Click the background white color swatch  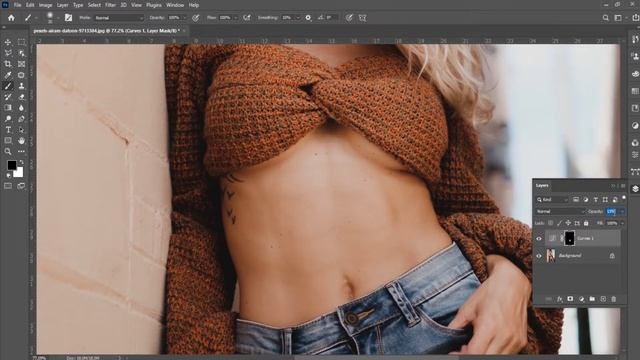pos(19,173)
